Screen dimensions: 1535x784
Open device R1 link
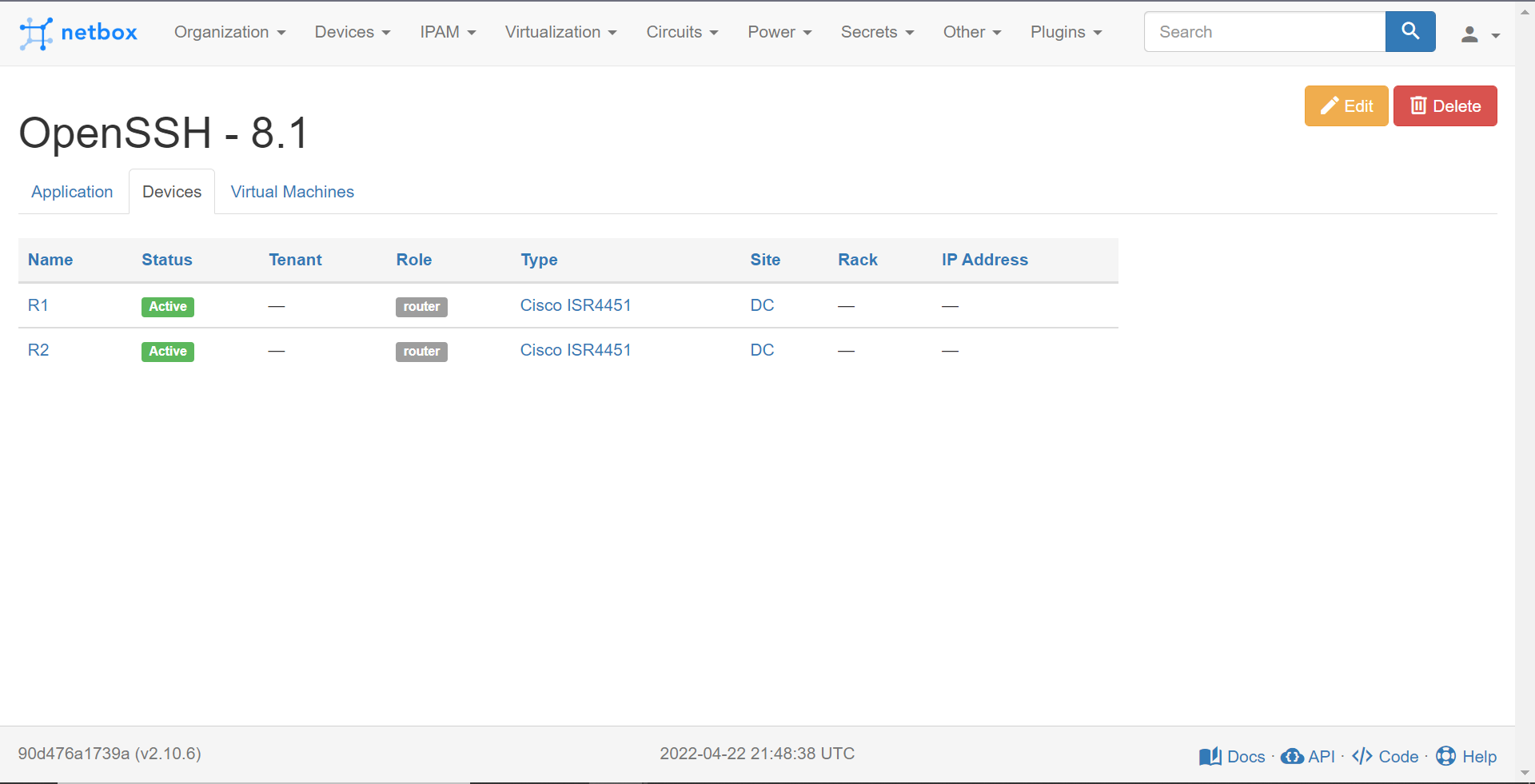pyautogui.click(x=38, y=305)
